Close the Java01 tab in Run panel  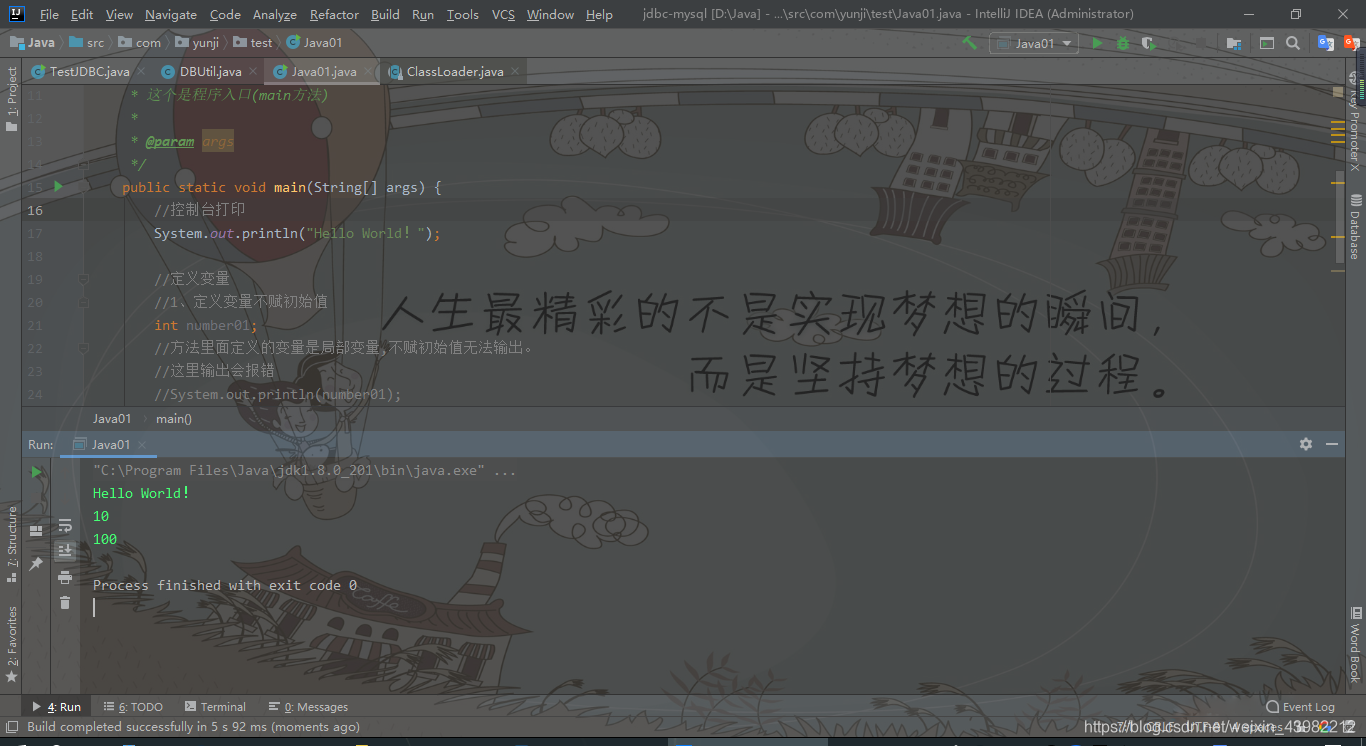point(142,444)
